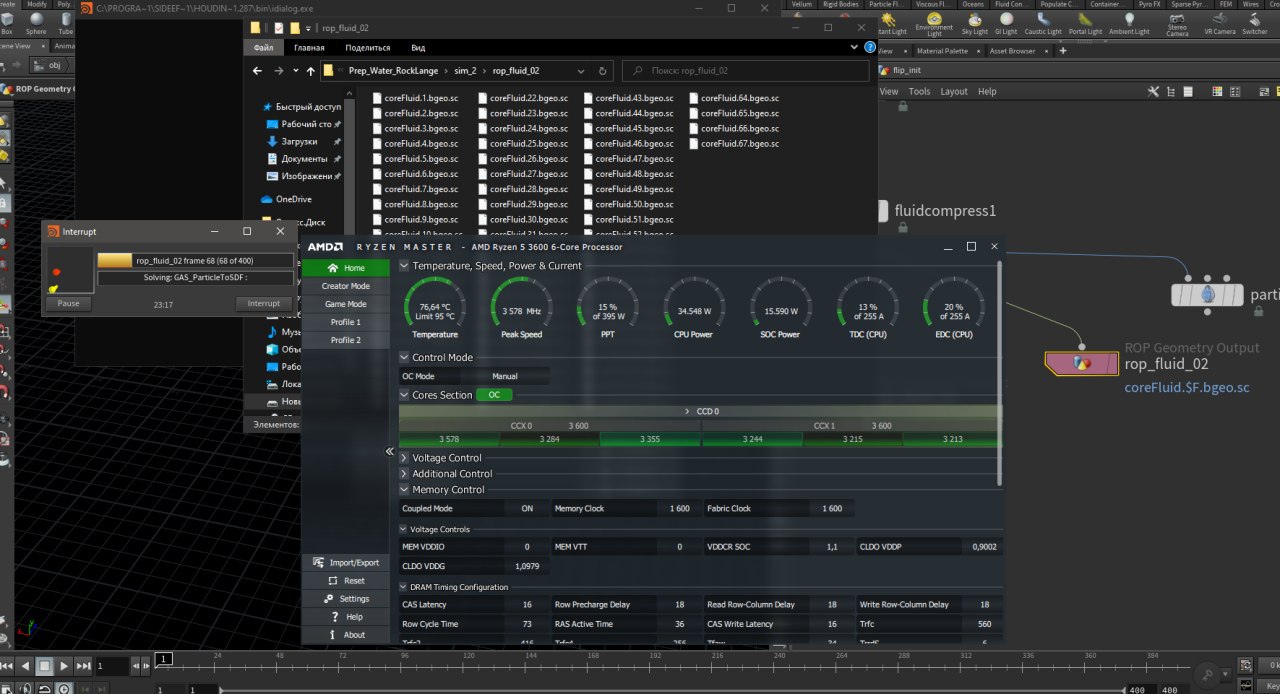Select the Environment Light shelf tool
Image resolution: width=1280 pixels, height=694 pixels.
[934, 24]
